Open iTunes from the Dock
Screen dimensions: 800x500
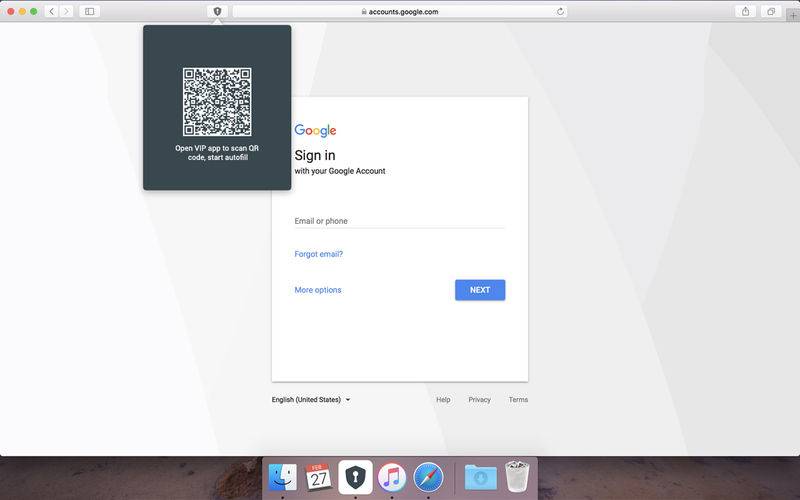coord(391,477)
